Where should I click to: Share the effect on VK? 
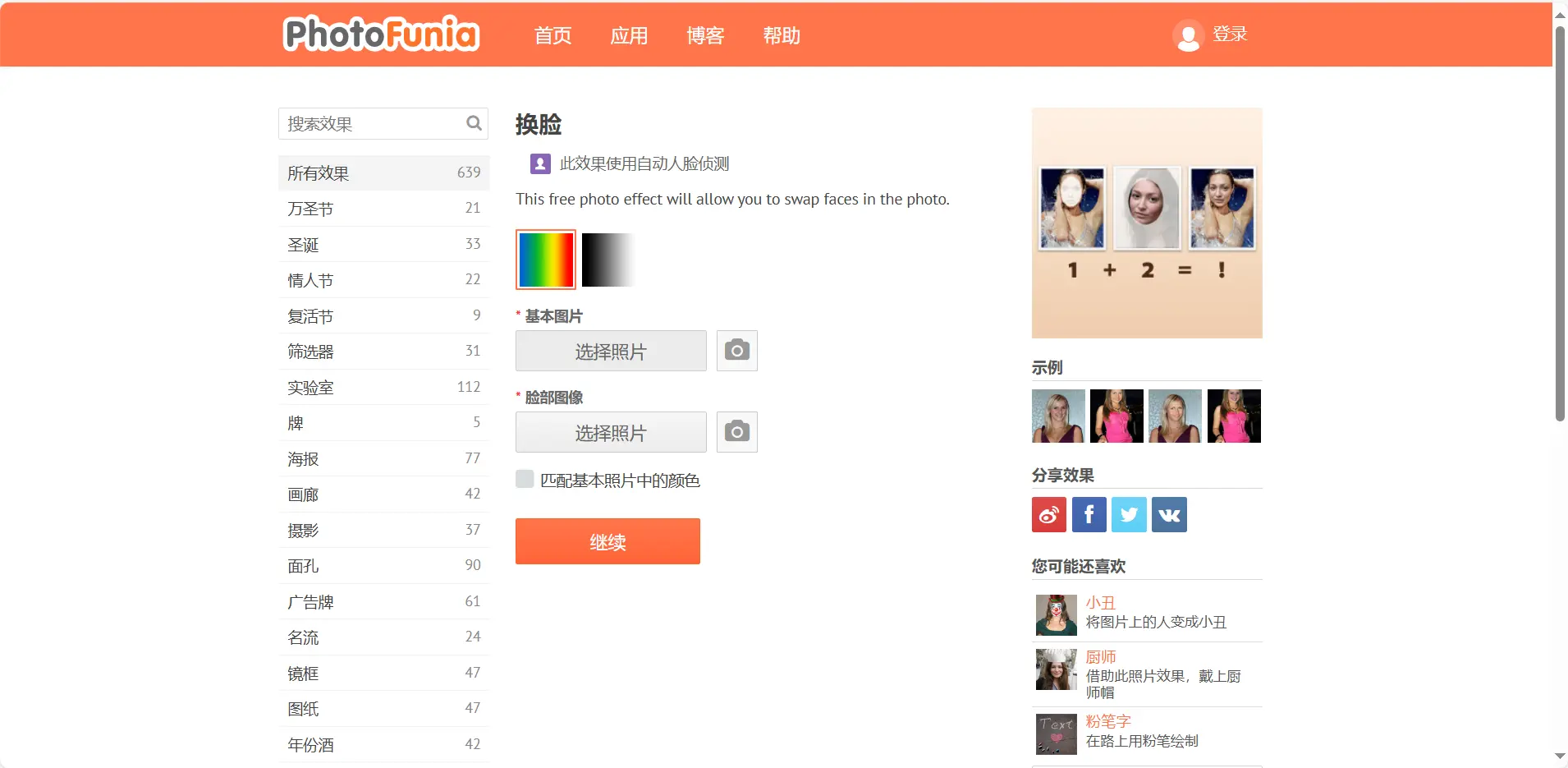pos(1169,515)
